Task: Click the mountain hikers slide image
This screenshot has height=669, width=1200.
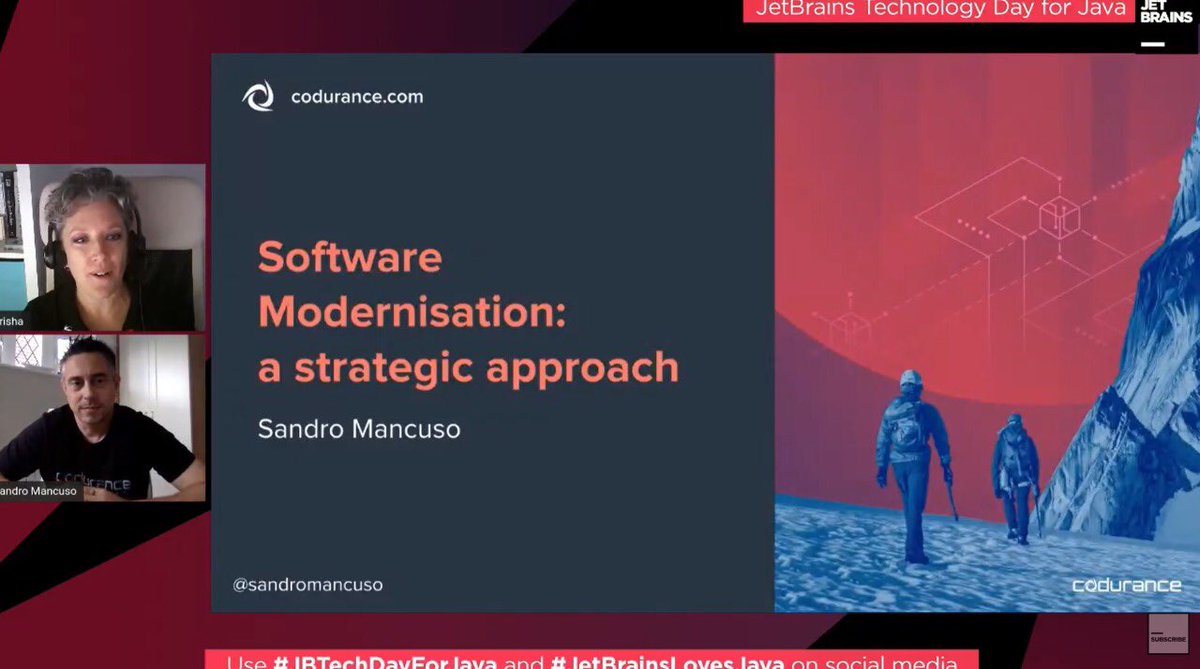Action: tap(987, 332)
